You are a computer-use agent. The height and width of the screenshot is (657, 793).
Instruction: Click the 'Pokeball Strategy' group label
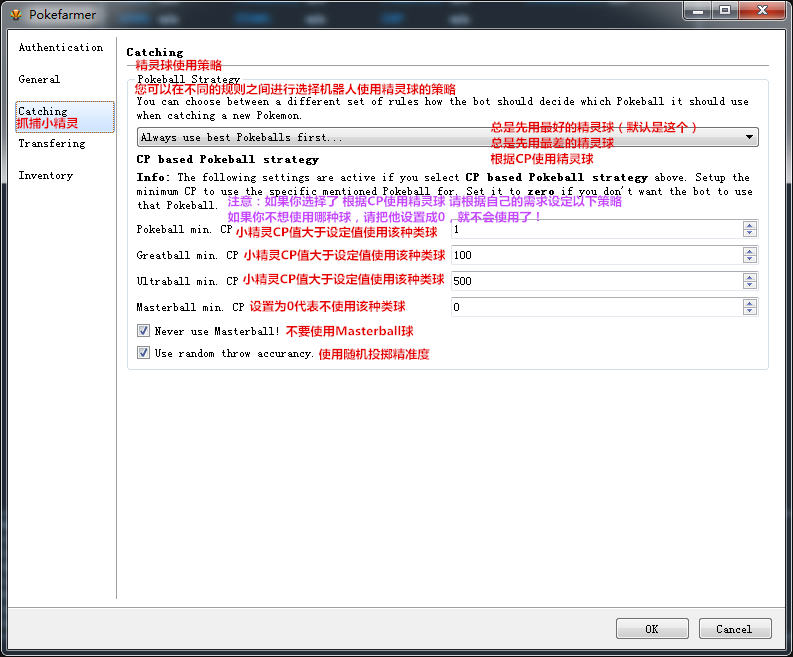pos(189,79)
